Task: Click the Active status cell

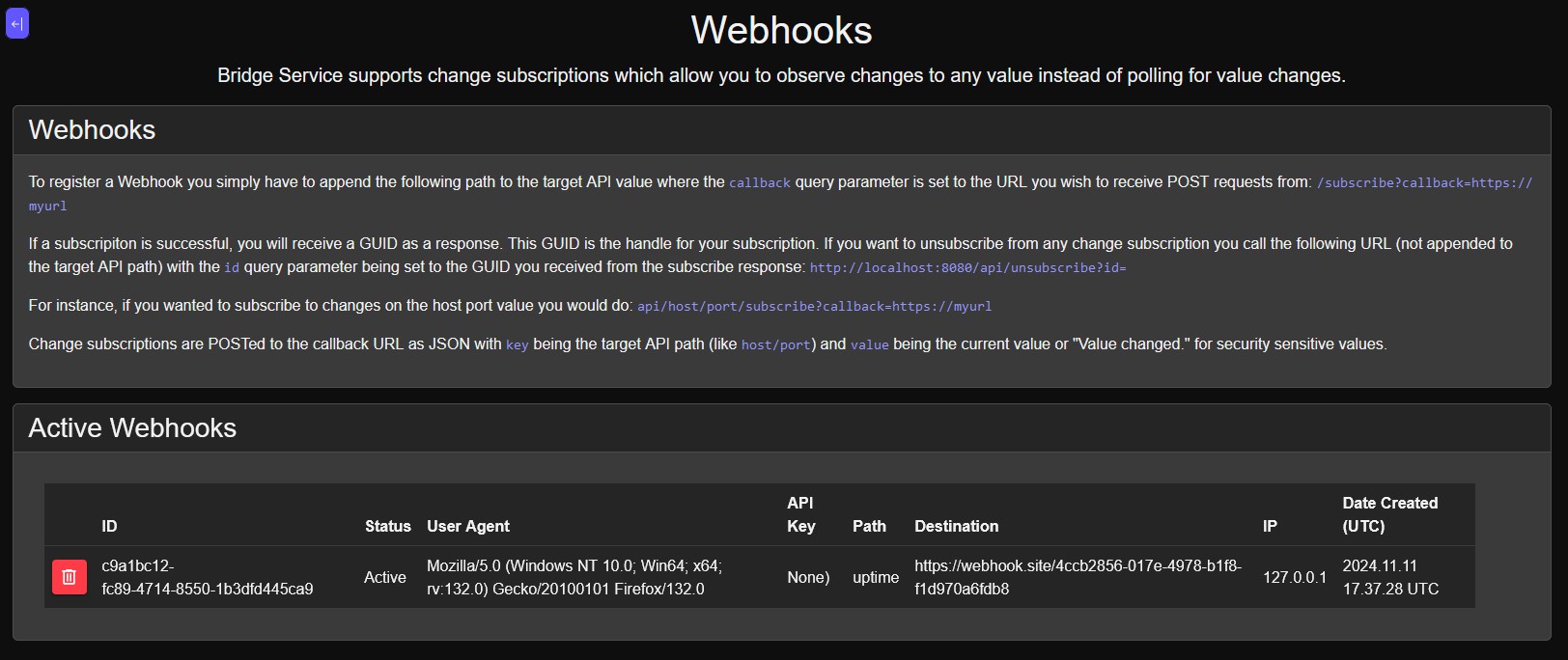Action: pos(384,577)
